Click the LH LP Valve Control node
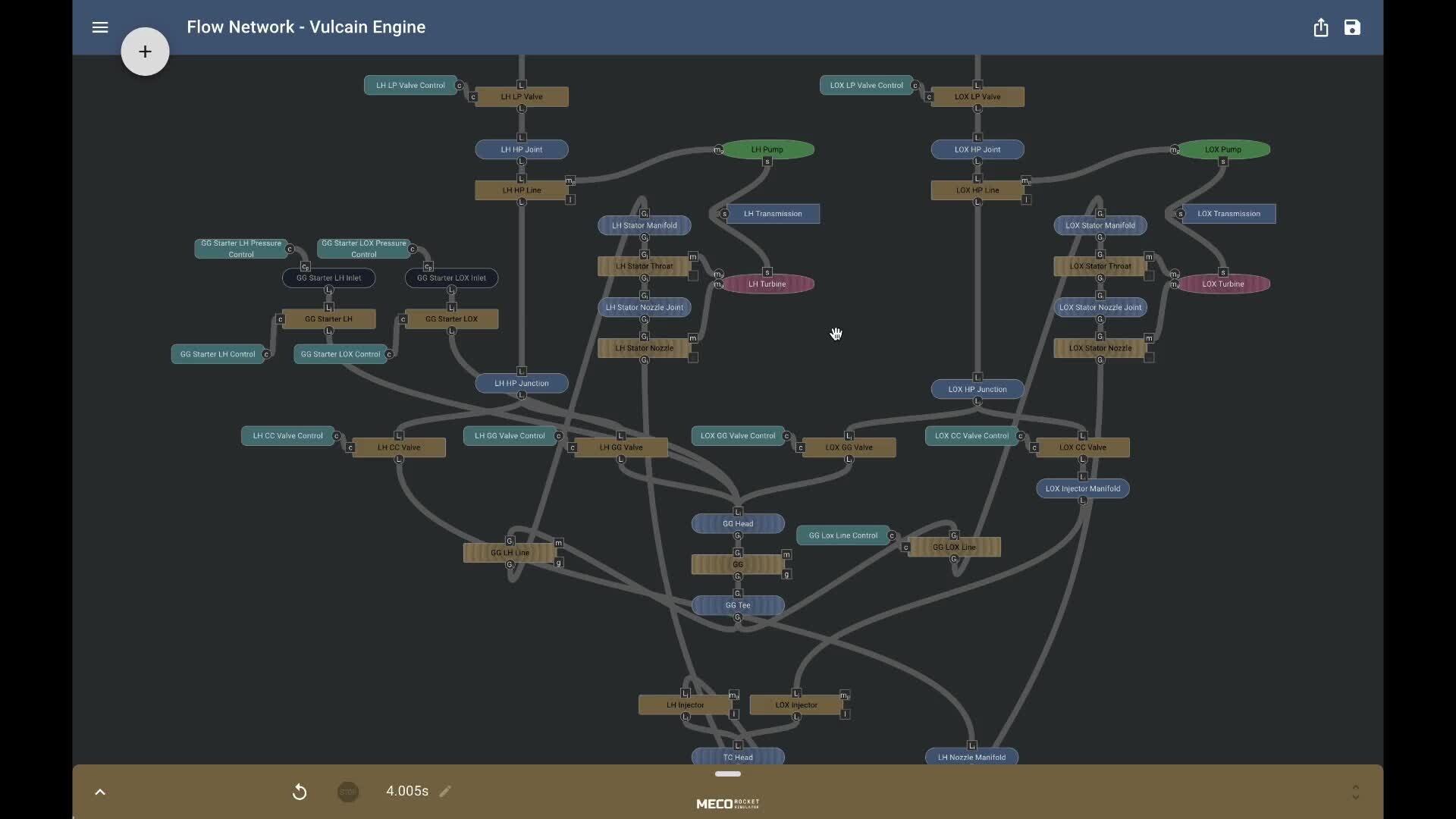The width and height of the screenshot is (1456, 819). click(410, 85)
